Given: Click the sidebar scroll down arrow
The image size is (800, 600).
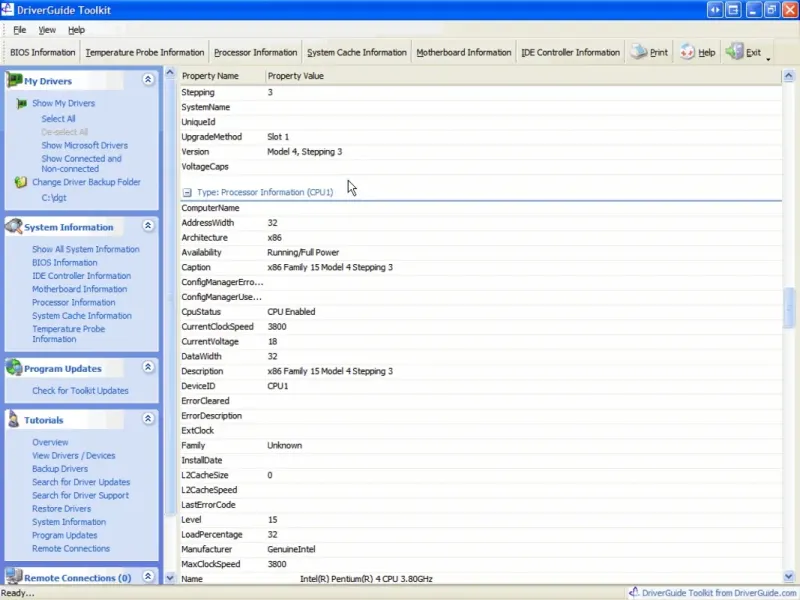Looking at the screenshot, I should click(x=170, y=578).
